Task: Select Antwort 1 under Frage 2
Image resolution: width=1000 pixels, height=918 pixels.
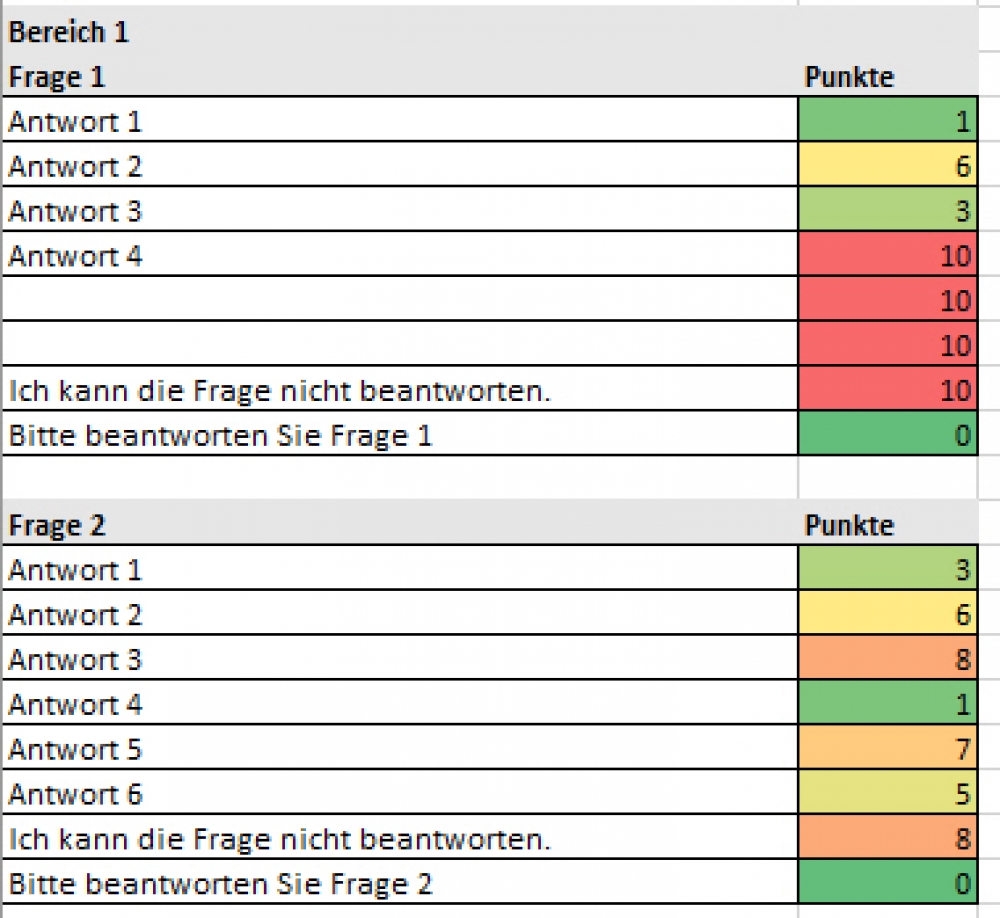Action: 400,568
